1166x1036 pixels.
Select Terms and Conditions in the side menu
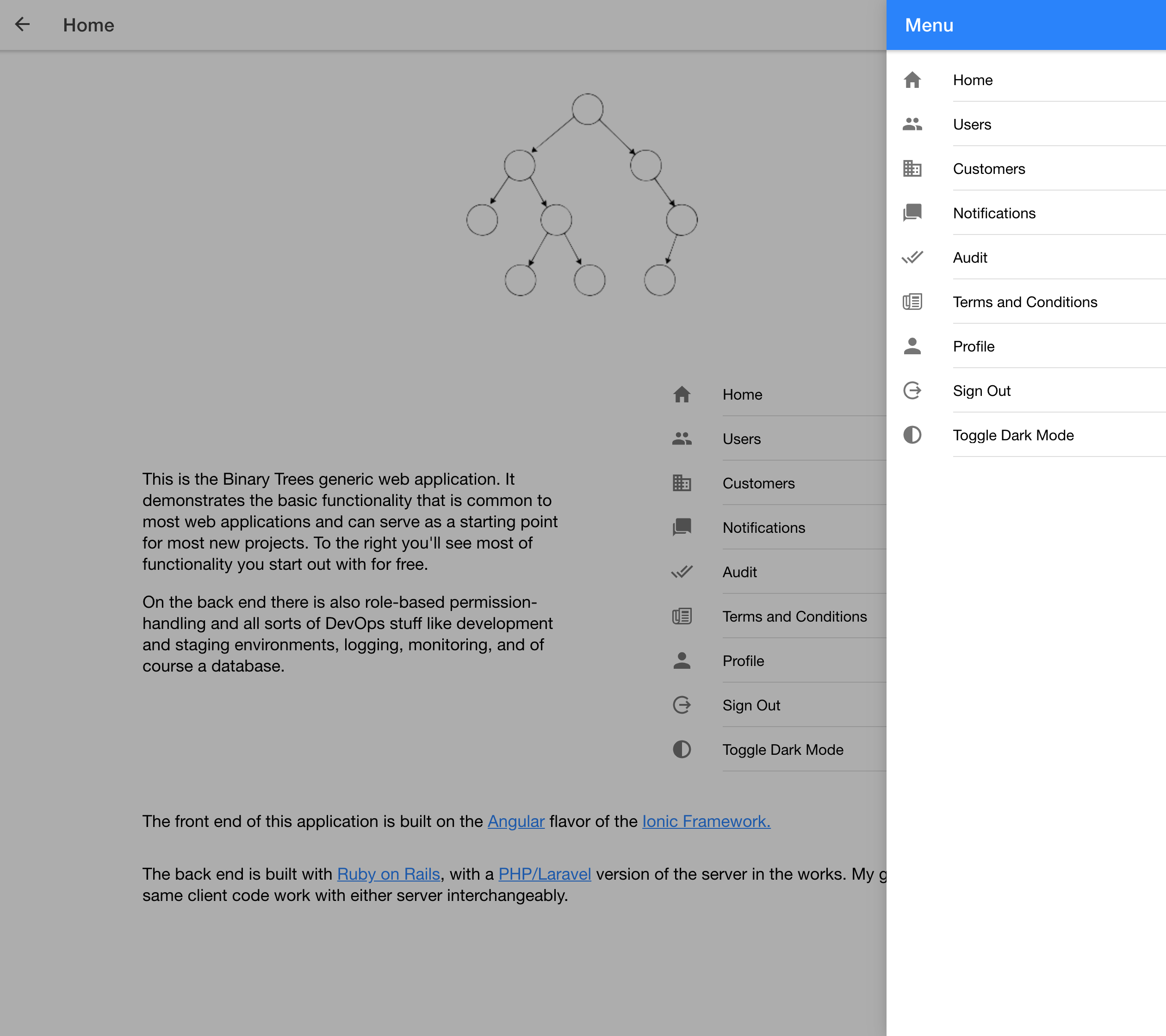(1026, 302)
